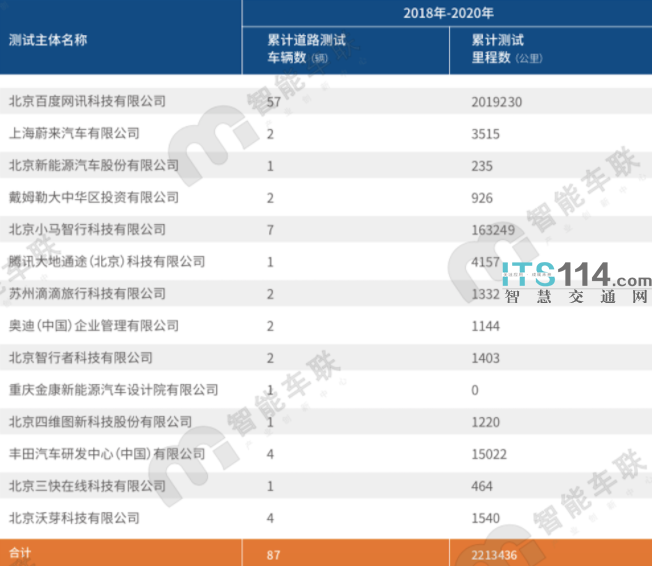This screenshot has width=652, height=566.
Task: Click vehicle count 7 in the 小马智行 row
Action: [270, 230]
